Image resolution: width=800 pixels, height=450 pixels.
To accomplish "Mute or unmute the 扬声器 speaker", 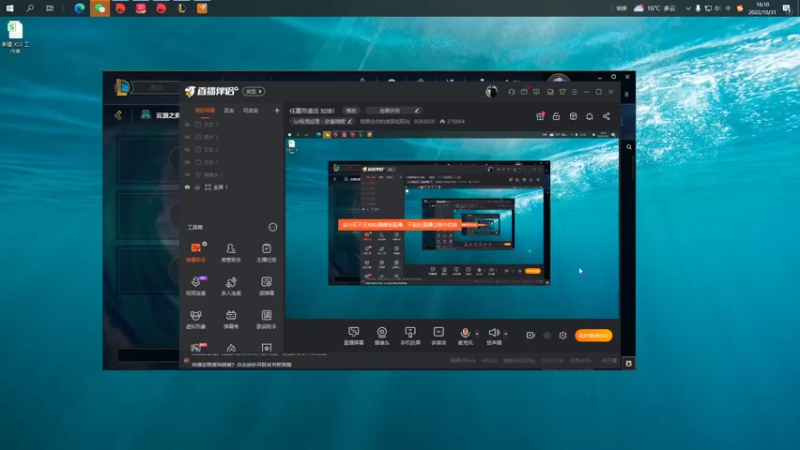I will pos(493,335).
